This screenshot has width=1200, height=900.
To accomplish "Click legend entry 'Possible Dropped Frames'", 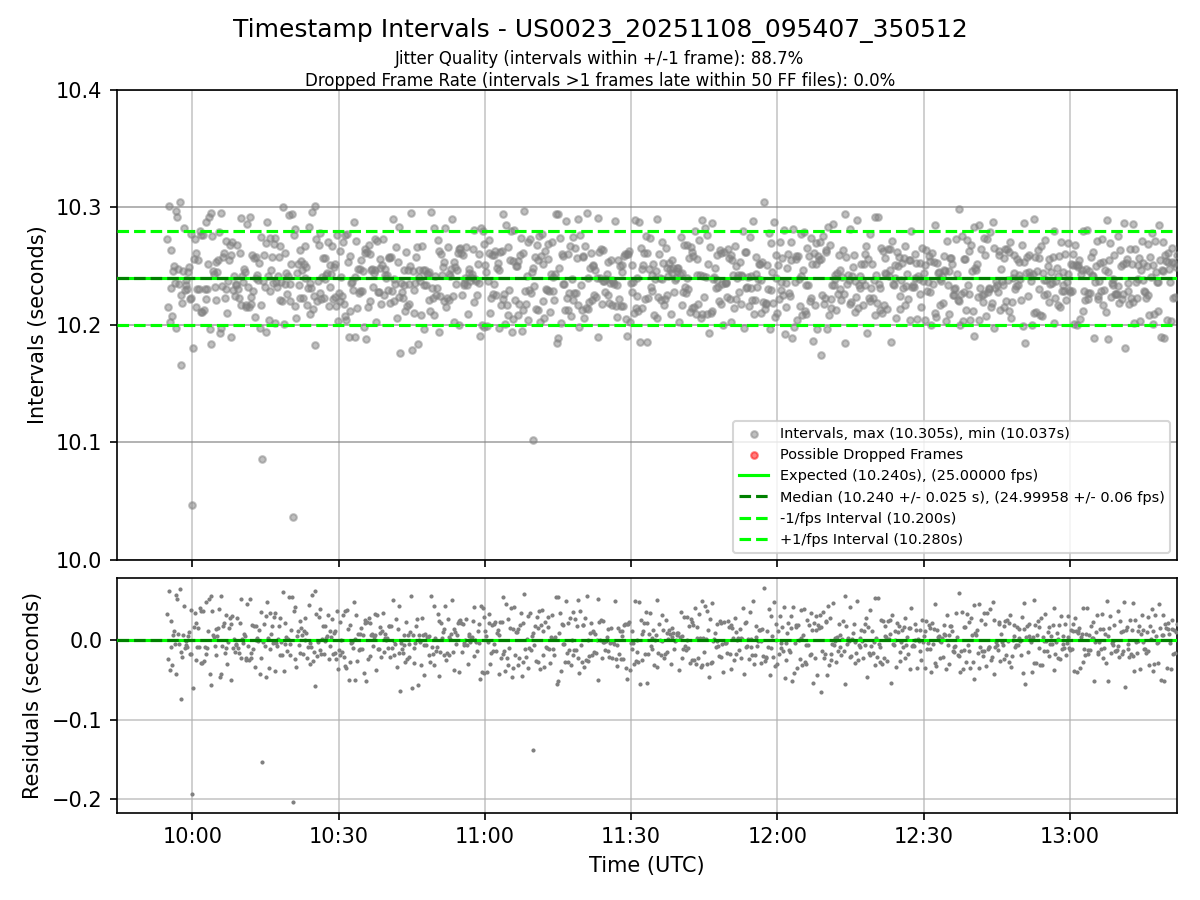I will point(871,454).
